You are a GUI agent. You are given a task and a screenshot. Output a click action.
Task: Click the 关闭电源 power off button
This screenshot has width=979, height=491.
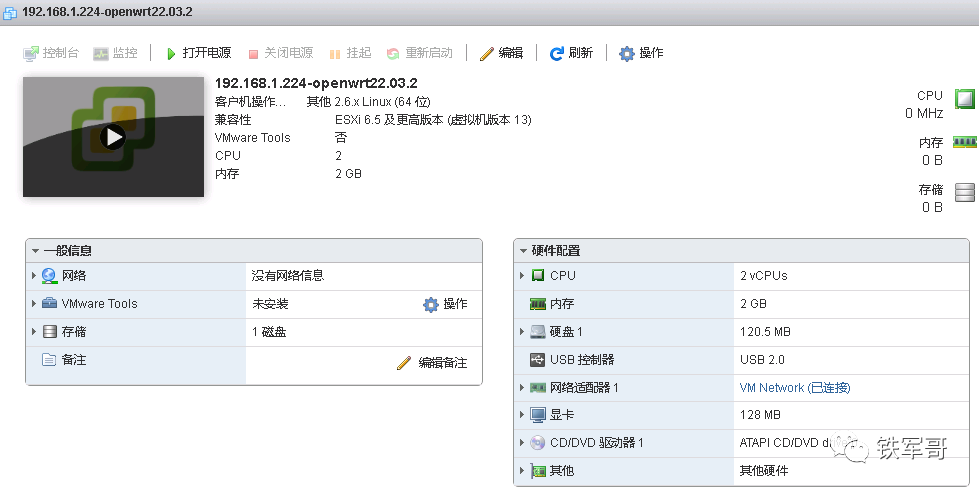pyautogui.click(x=280, y=53)
